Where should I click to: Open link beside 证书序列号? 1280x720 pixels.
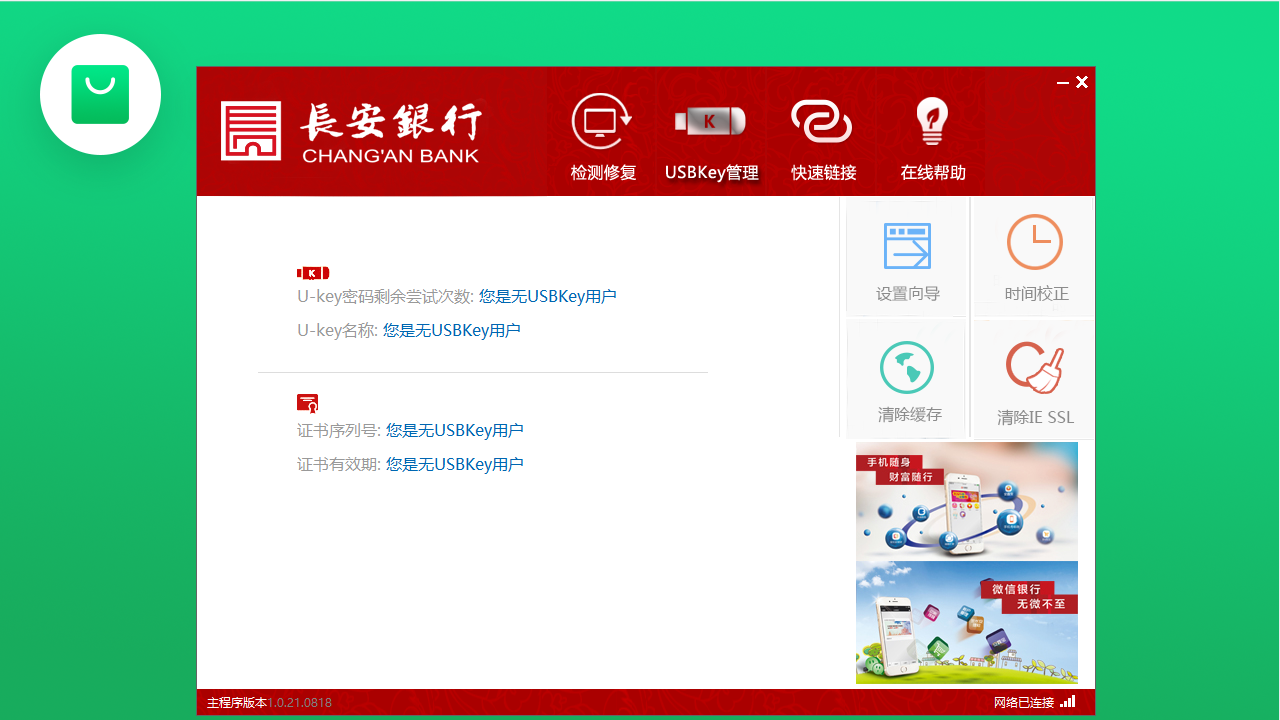tap(455, 430)
